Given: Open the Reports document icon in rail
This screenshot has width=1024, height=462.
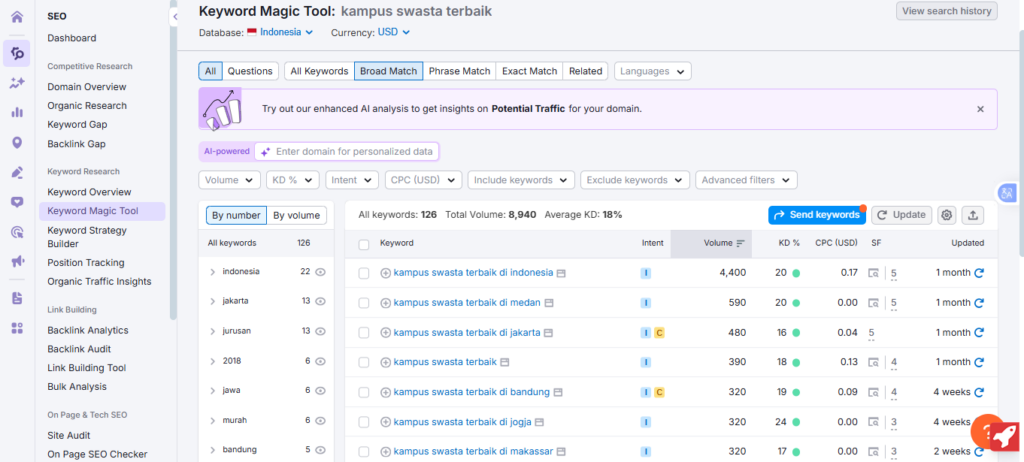Looking at the screenshot, I should [x=16, y=298].
